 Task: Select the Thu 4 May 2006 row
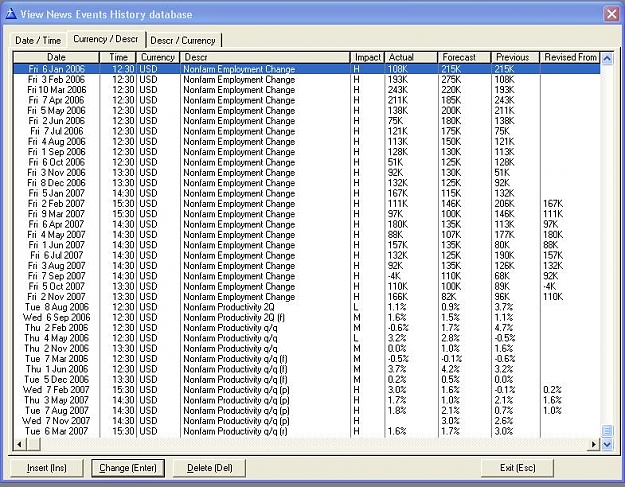307,338
